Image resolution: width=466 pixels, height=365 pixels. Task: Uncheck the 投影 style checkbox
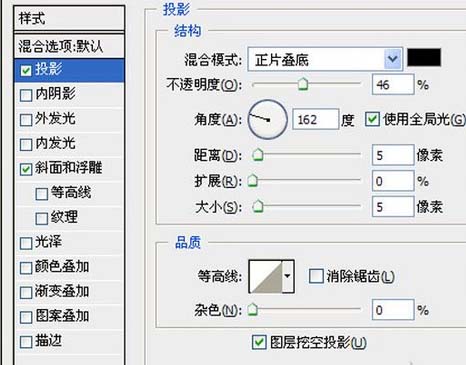coord(26,70)
